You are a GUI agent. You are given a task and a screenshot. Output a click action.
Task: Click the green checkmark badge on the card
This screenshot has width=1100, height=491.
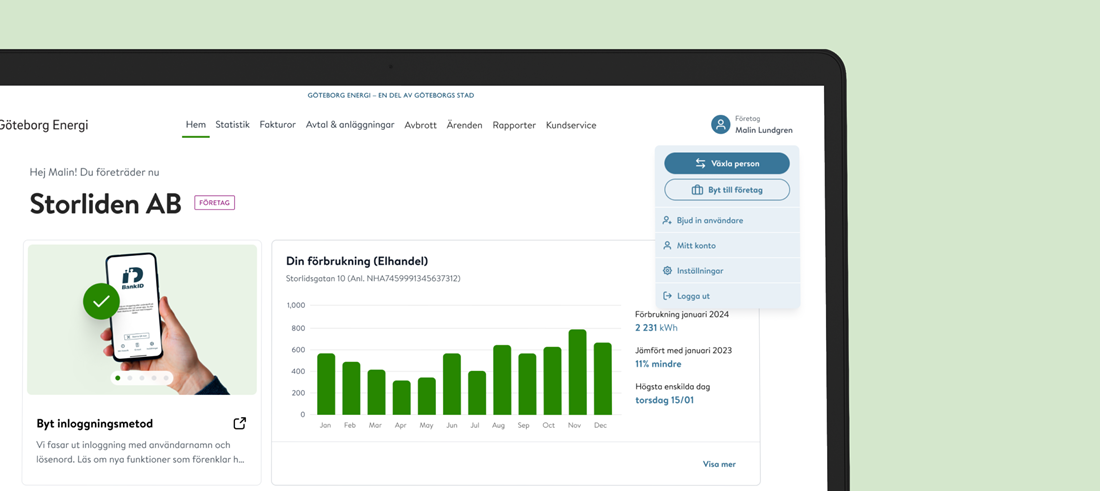(101, 301)
